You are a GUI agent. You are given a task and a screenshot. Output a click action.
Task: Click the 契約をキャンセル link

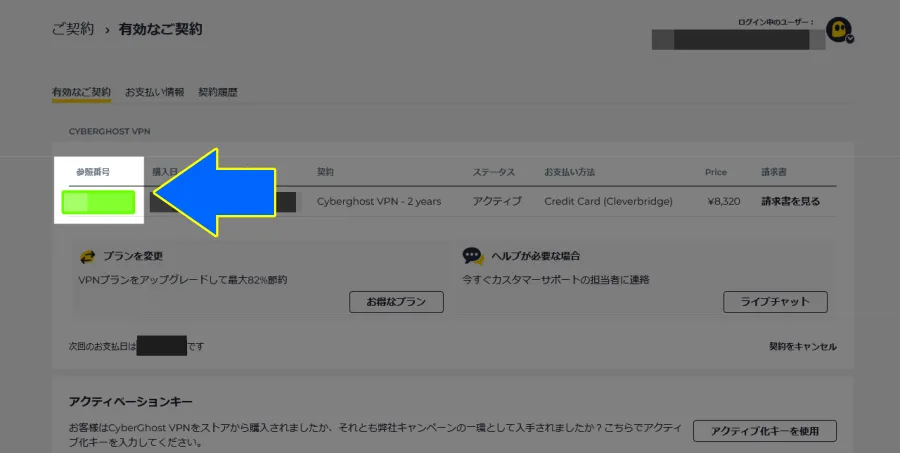point(802,346)
